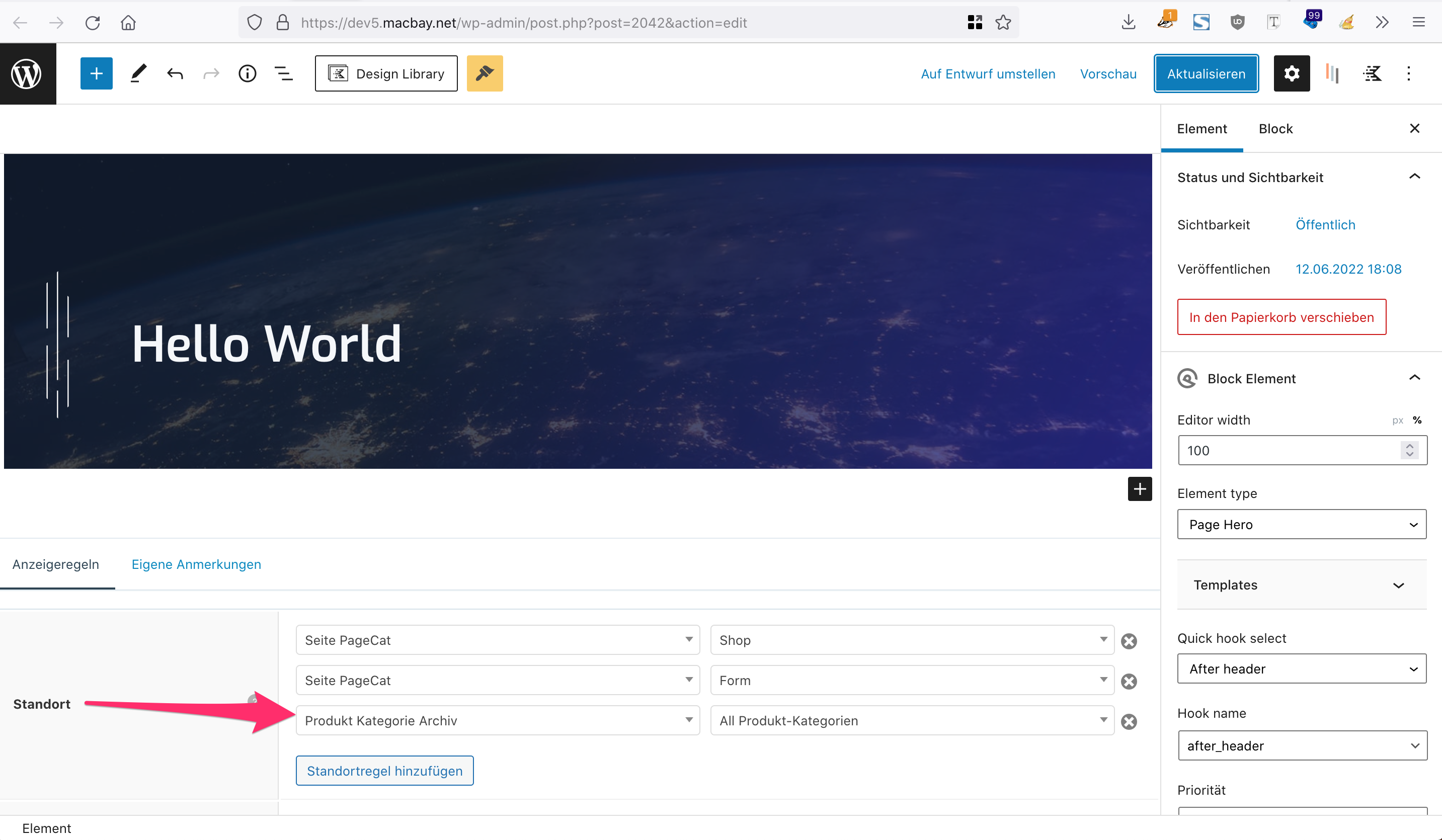Open the browser hamburger menu

pyautogui.click(x=1418, y=23)
